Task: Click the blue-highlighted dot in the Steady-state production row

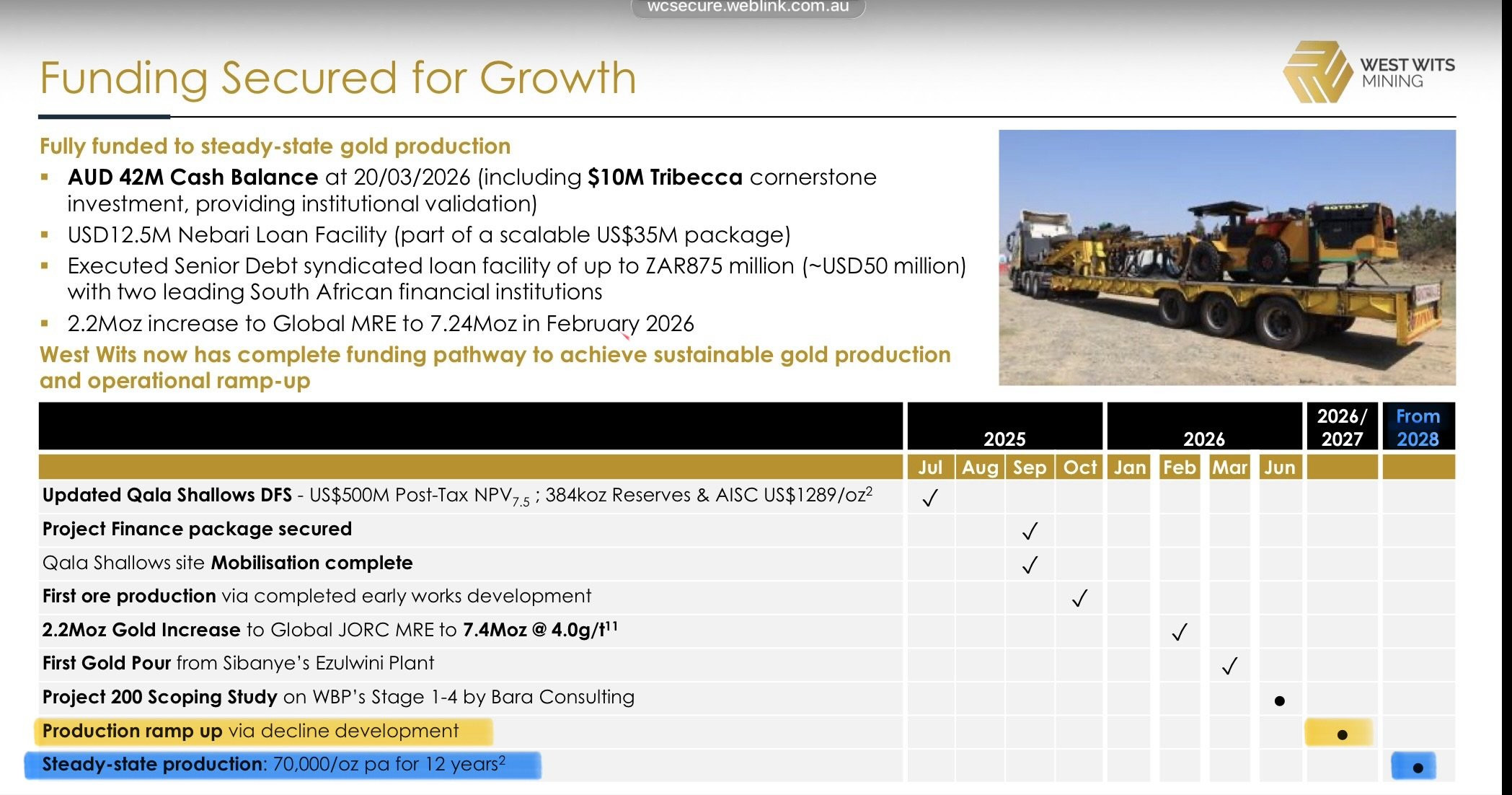Action: tap(1417, 768)
